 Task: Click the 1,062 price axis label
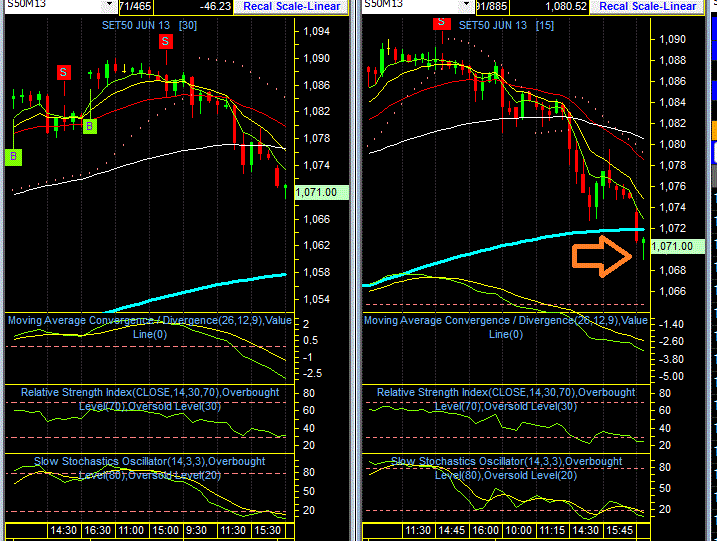click(316, 246)
